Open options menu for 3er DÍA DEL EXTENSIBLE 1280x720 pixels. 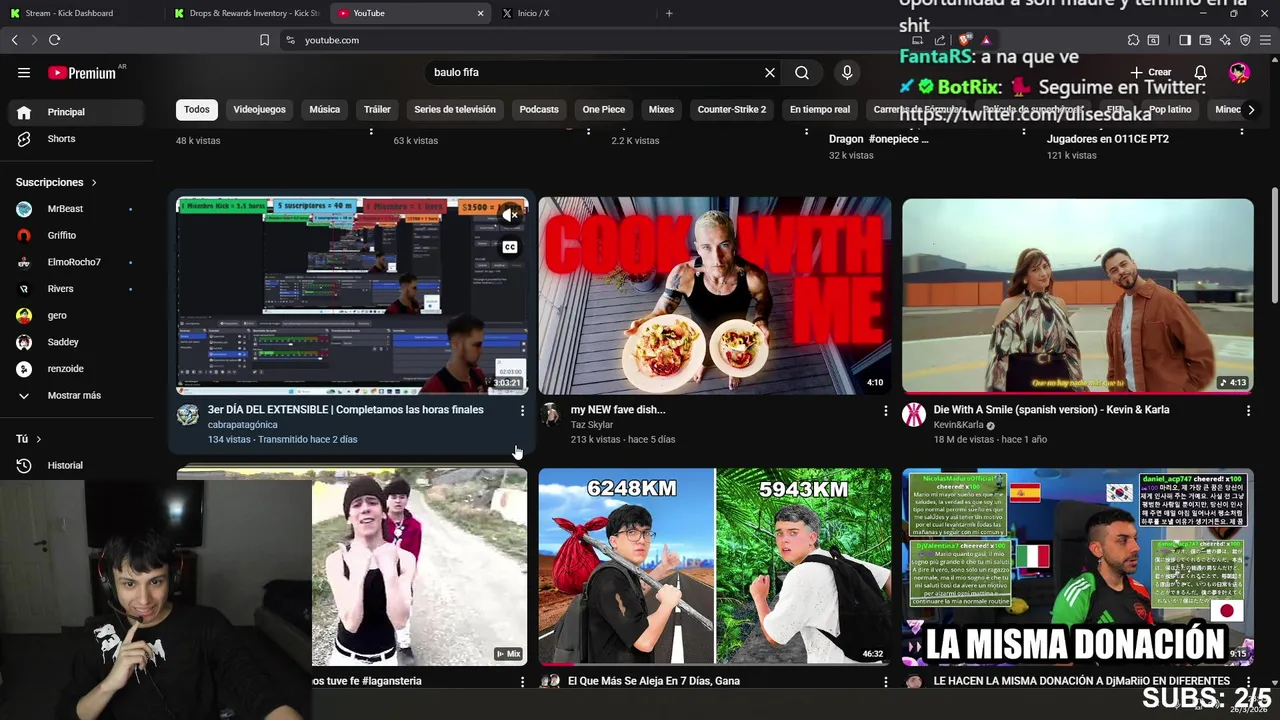(x=522, y=410)
